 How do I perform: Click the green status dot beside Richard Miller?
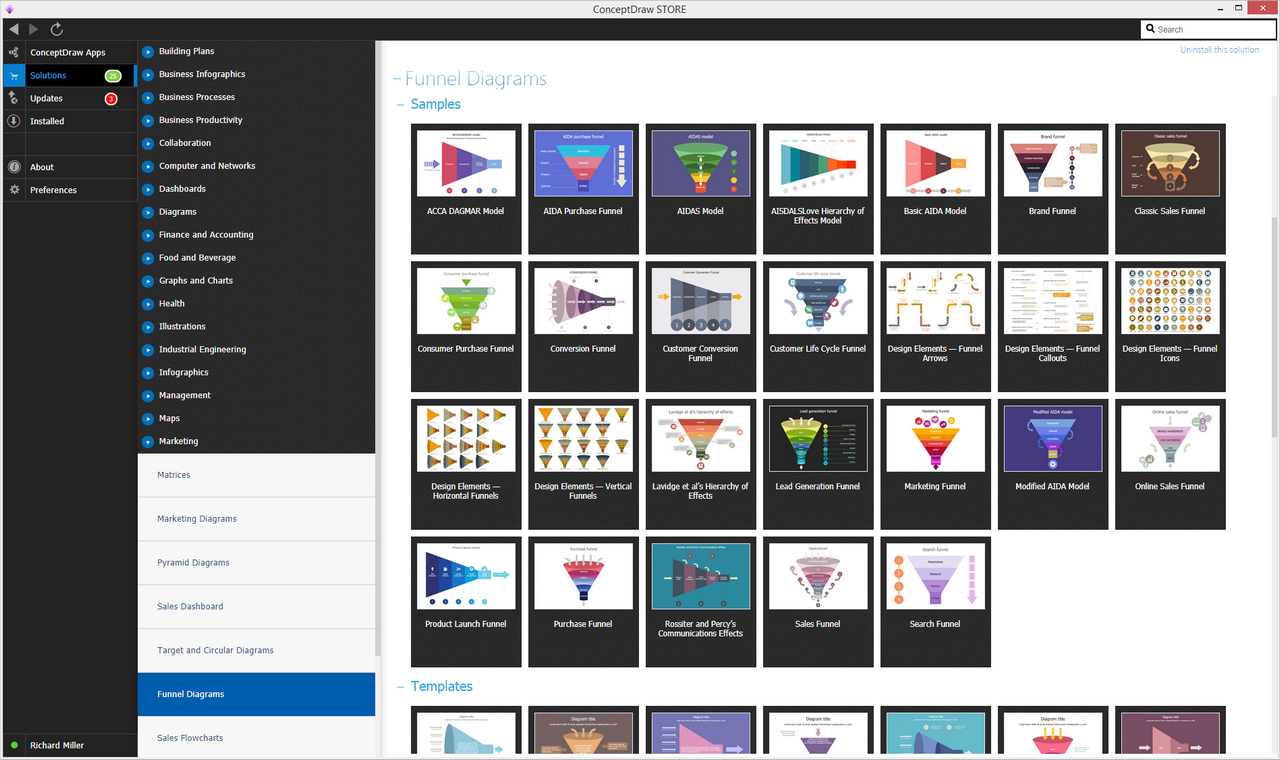(x=14, y=745)
